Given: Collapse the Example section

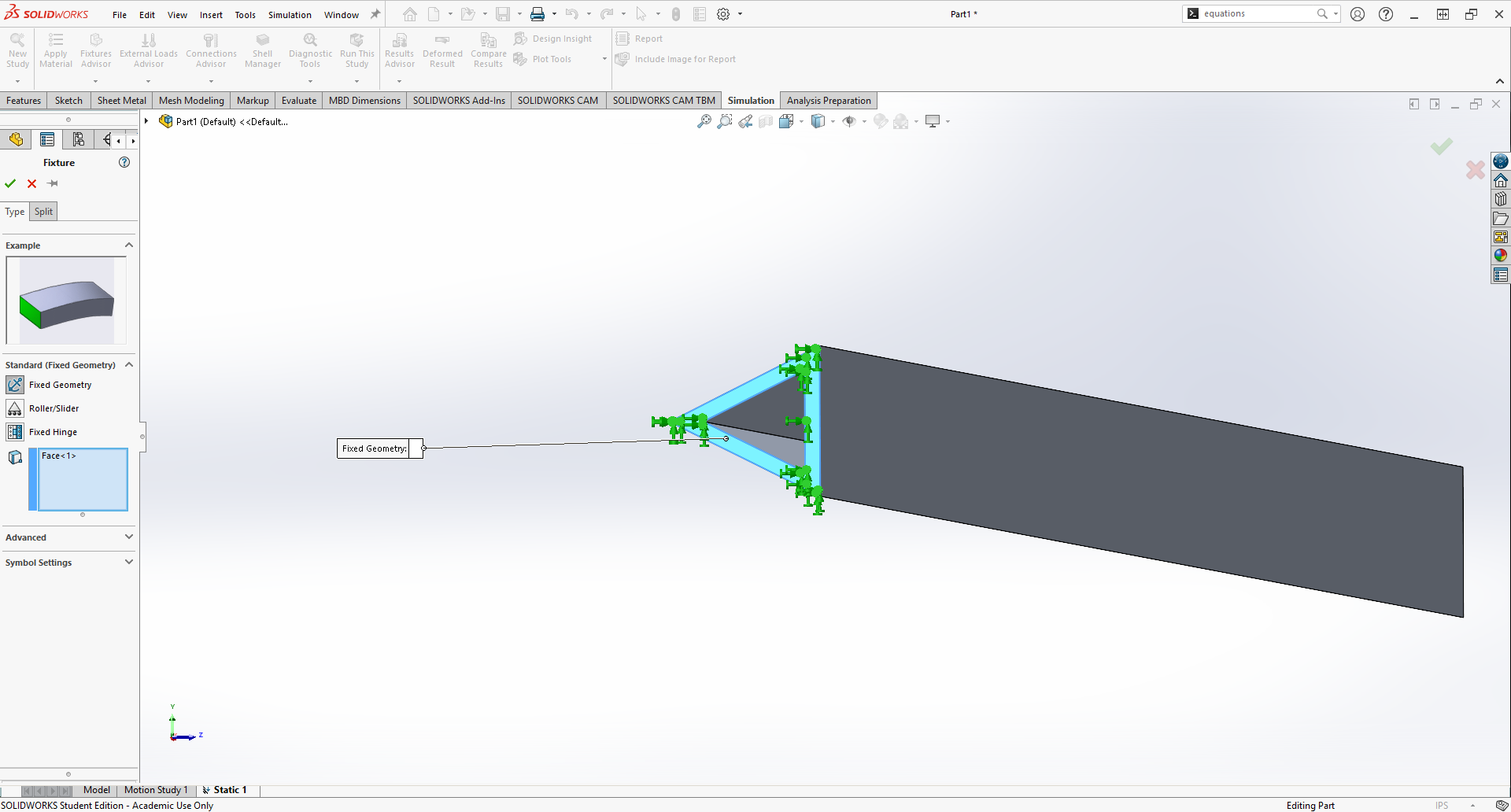Looking at the screenshot, I should pos(129,245).
